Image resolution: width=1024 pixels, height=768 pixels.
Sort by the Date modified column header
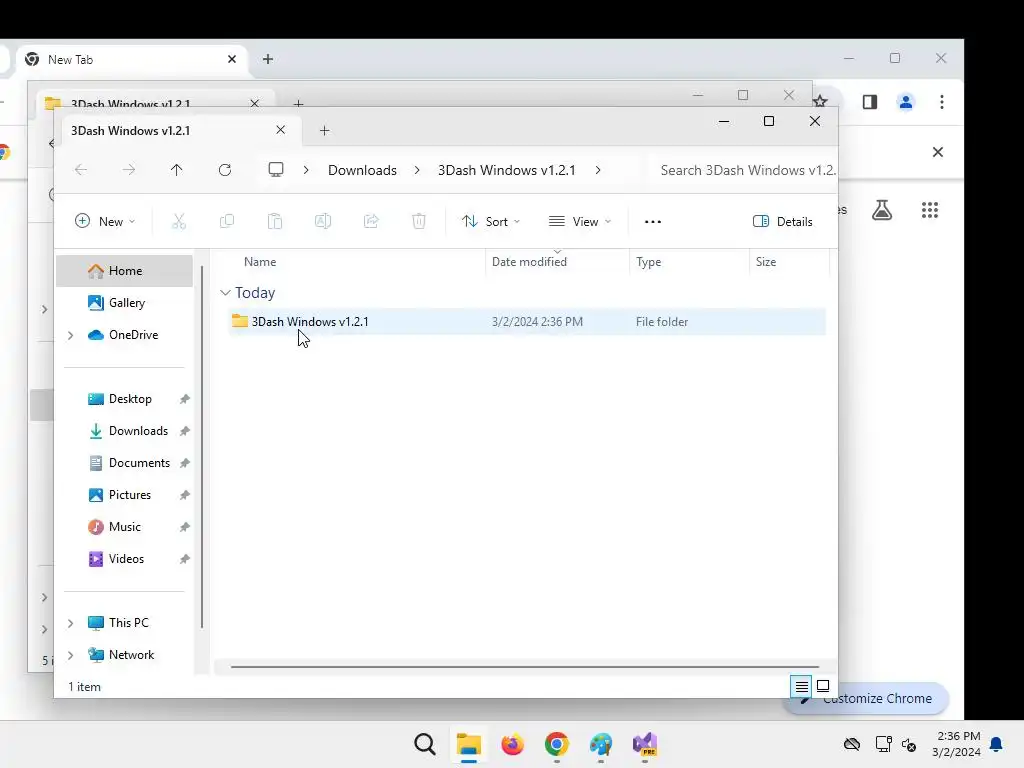[529, 261]
